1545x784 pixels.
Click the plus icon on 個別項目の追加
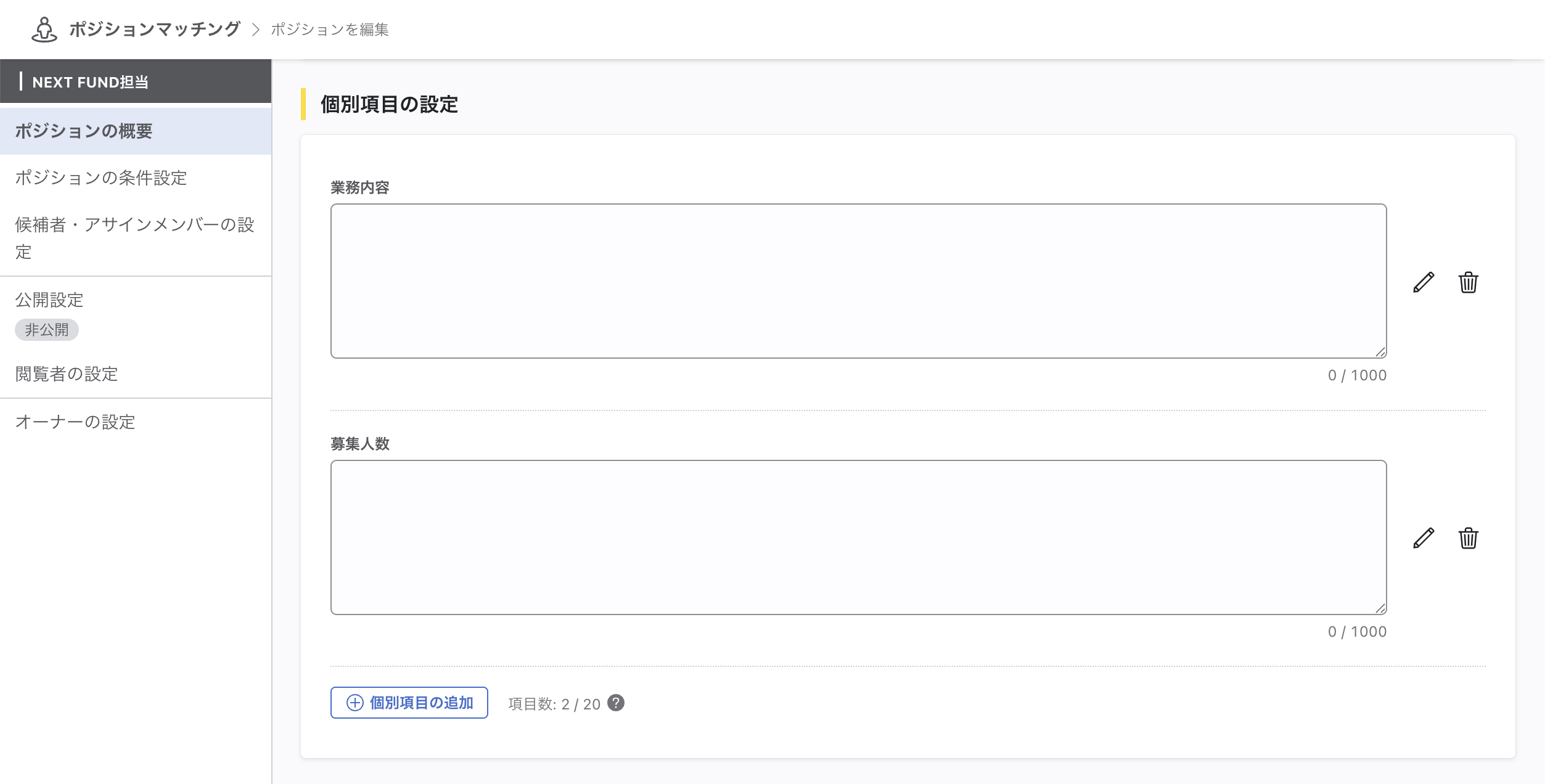click(x=354, y=703)
